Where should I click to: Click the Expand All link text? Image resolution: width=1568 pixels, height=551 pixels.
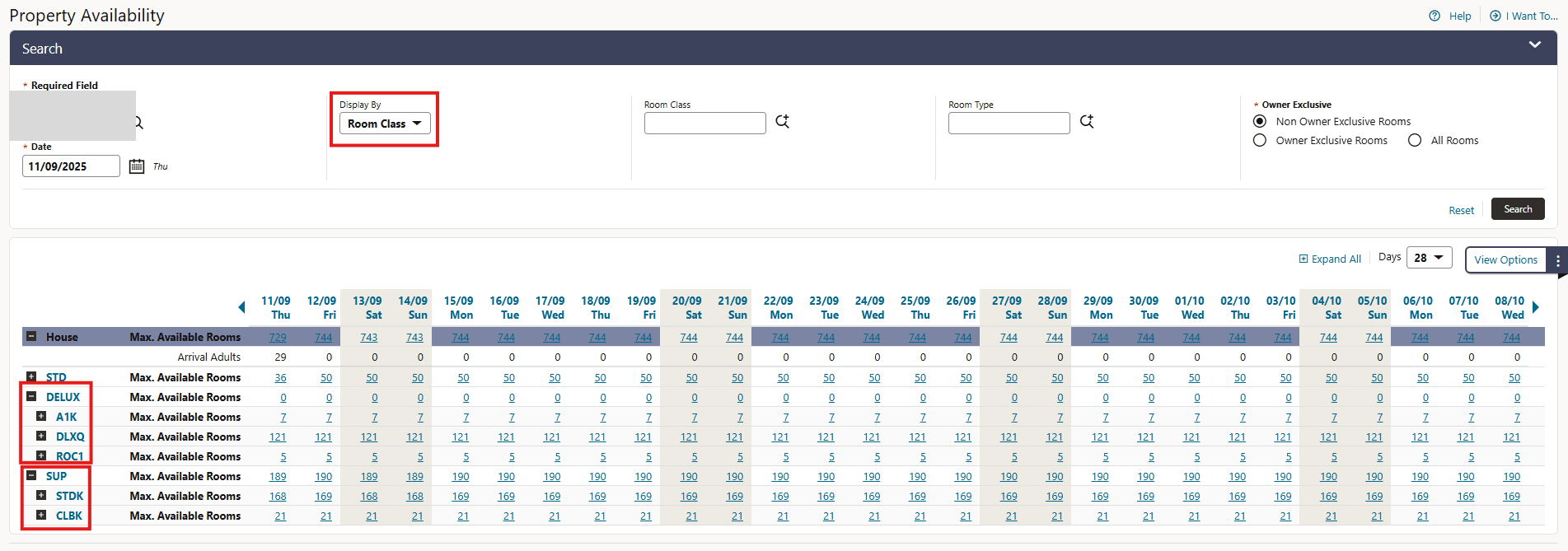click(x=1336, y=259)
